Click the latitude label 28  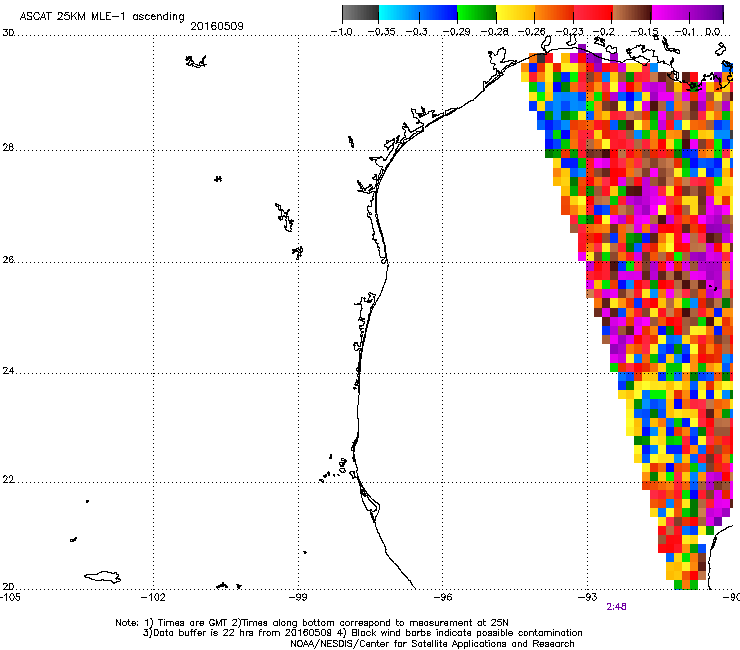(x=8, y=148)
